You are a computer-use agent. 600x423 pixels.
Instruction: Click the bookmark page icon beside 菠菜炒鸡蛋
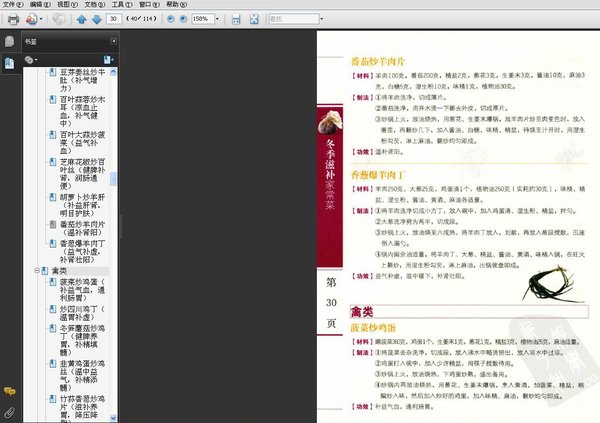[53, 282]
